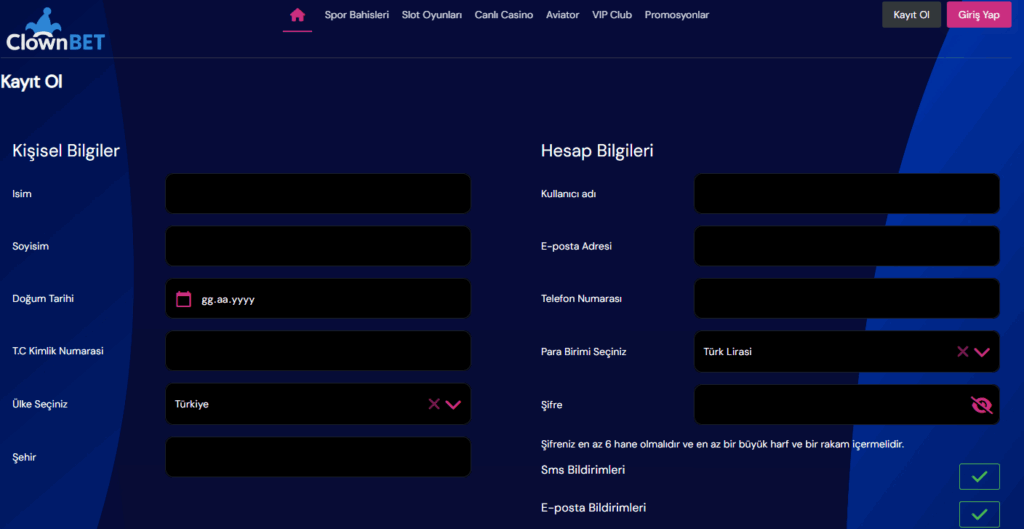
Task: Open the Promosyonlar menu item
Action: (677, 15)
